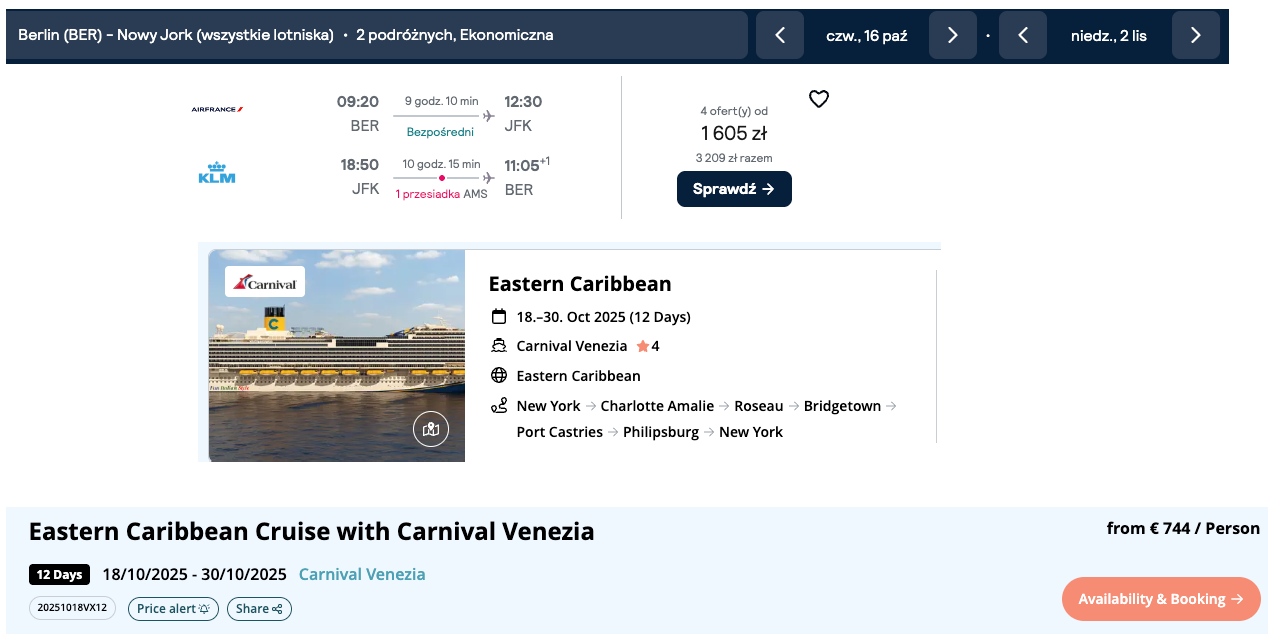Click the ship icon beside Carnival Venezia
The image size is (1268, 634).
click(x=499, y=346)
